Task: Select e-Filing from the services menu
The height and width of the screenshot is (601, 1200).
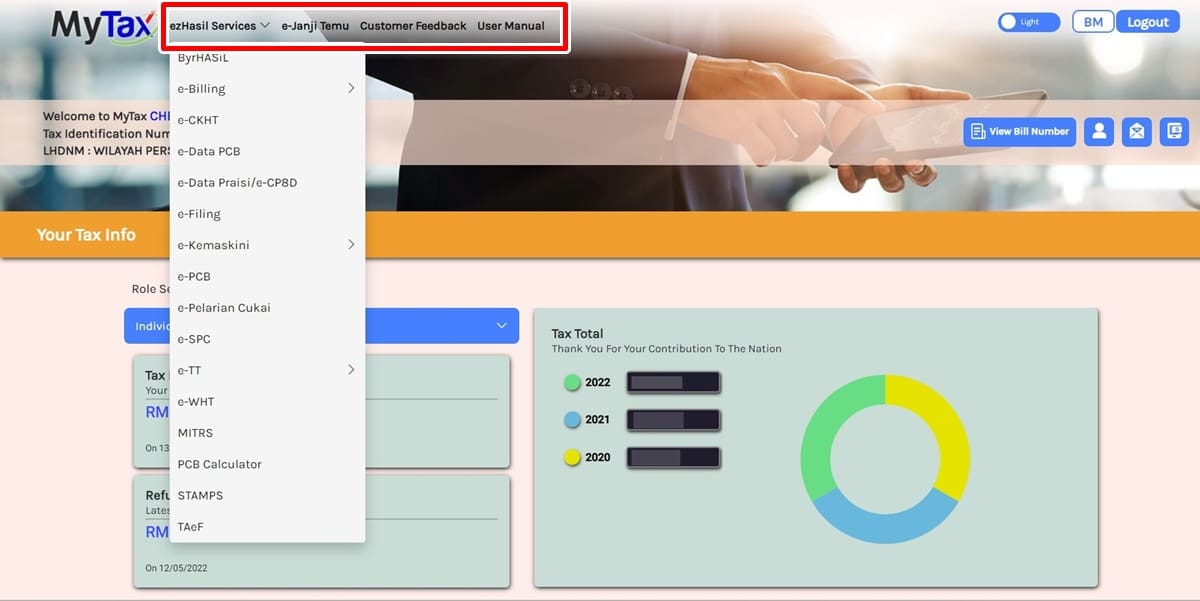Action: (x=199, y=213)
